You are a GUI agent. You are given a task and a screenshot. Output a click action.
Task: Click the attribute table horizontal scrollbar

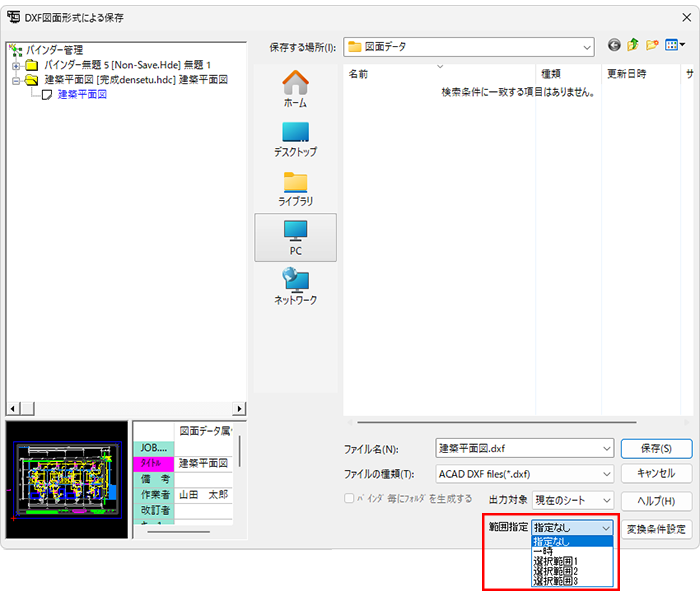click(x=179, y=532)
